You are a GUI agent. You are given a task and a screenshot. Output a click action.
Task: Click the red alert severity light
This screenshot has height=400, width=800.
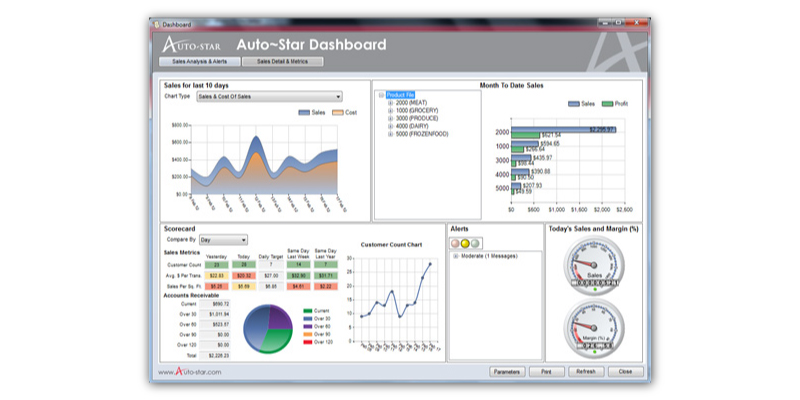[455, 243]
